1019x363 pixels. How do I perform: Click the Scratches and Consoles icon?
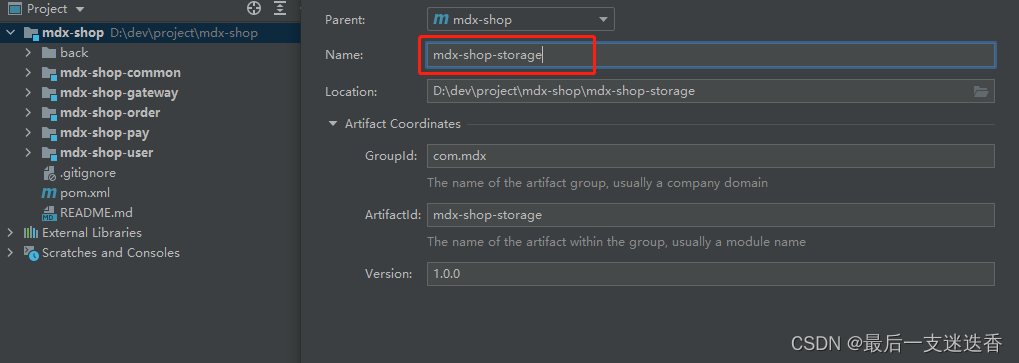(31, 253)
